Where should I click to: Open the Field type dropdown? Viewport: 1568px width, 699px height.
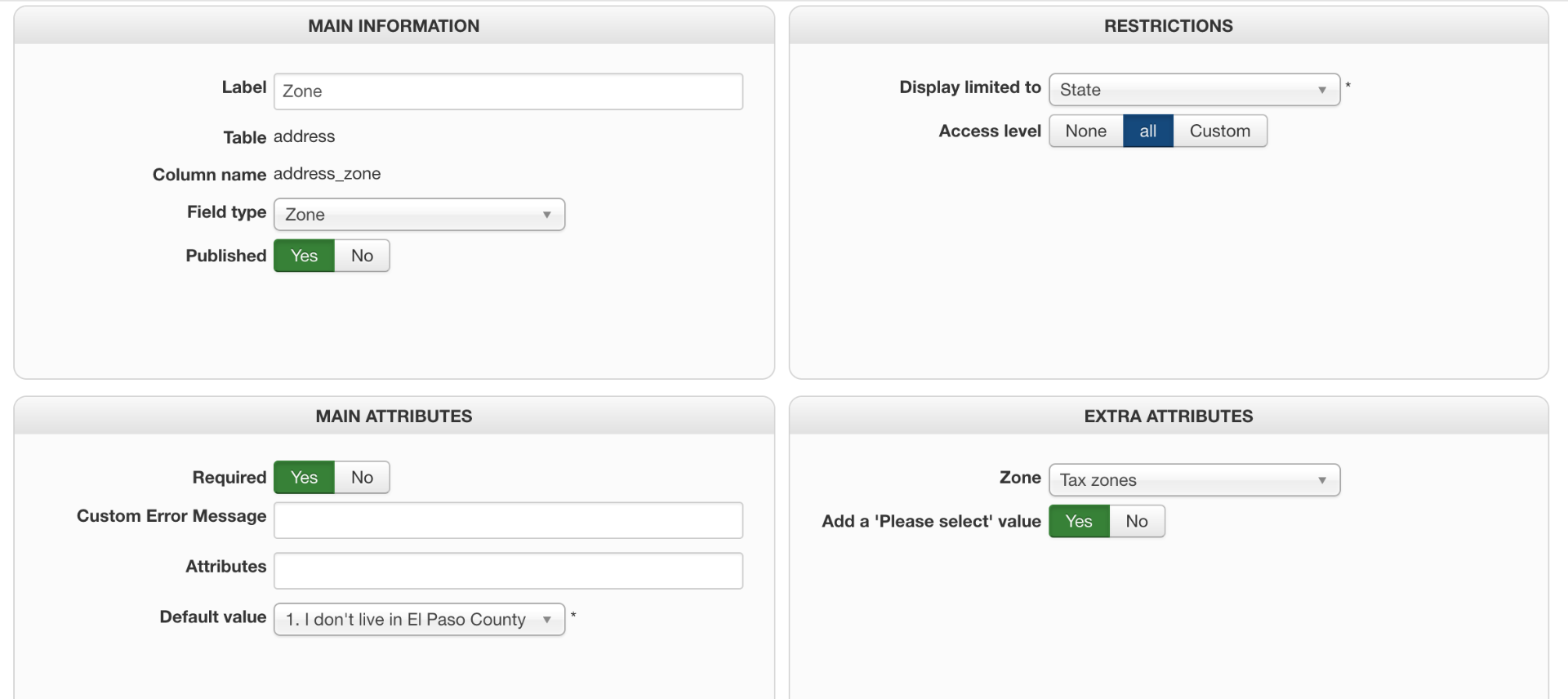[419, 215]
